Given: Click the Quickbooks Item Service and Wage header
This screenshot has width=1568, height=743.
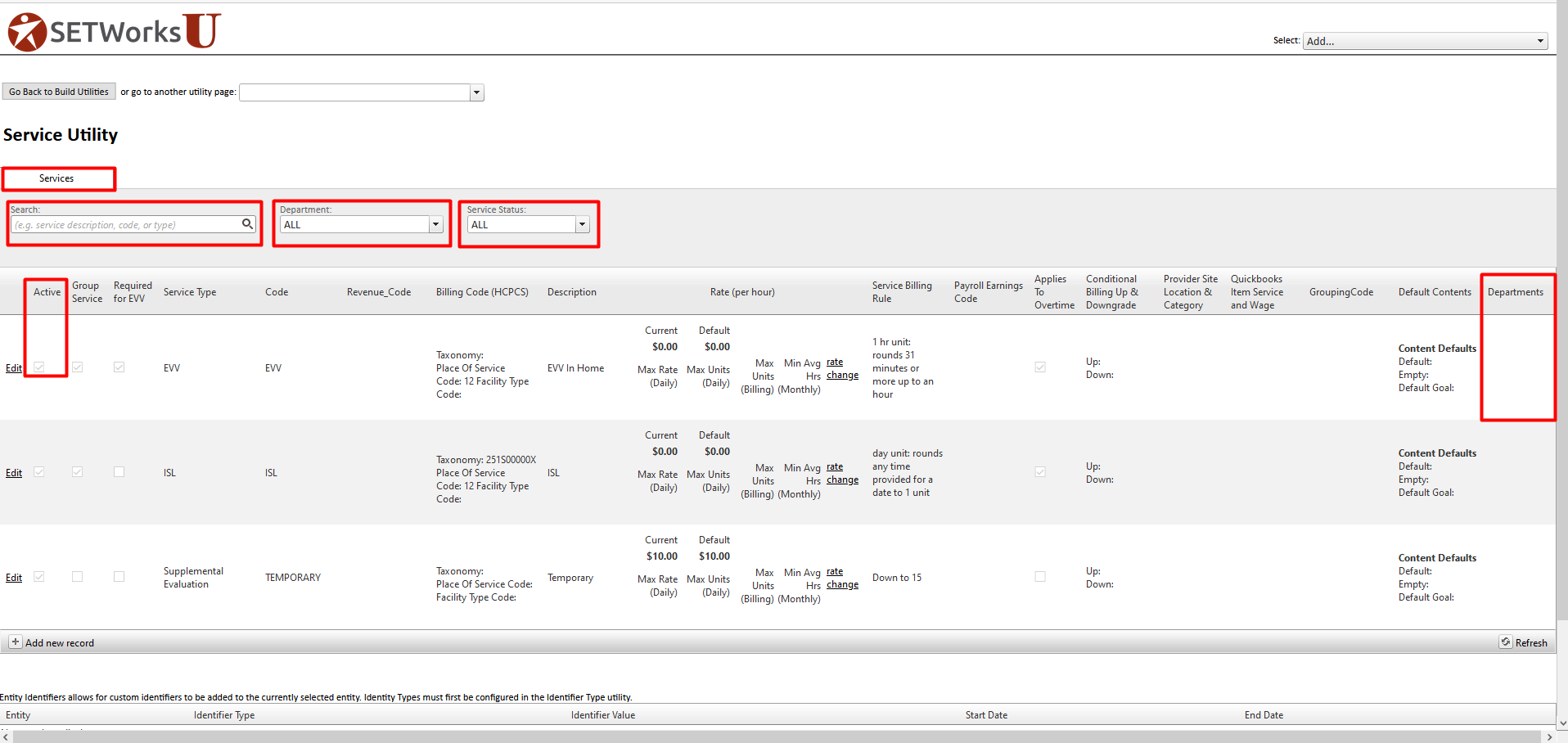Looking at the screenshot, I should (x=1257, y=292).
